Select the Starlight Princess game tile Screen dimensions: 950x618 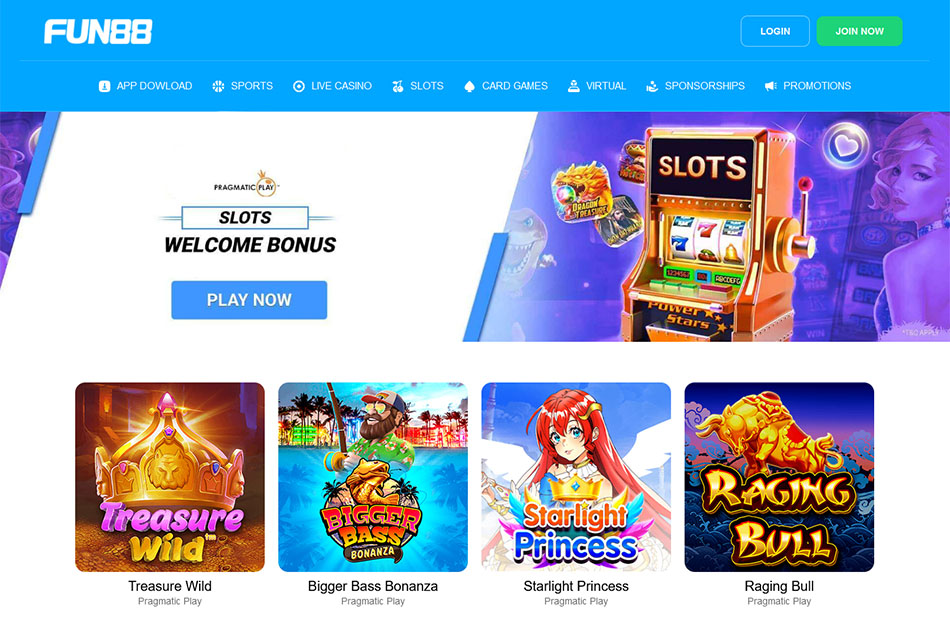(576, 477)
